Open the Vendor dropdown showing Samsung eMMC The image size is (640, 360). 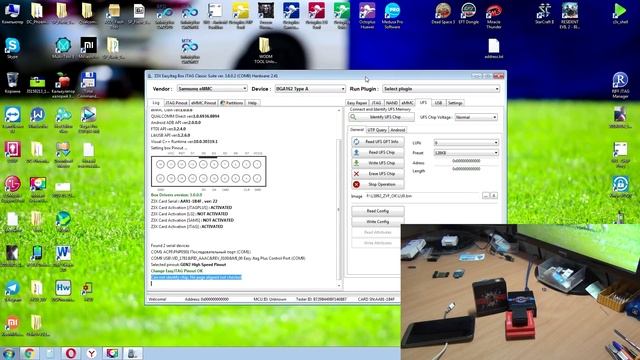[x=212, y=89]
